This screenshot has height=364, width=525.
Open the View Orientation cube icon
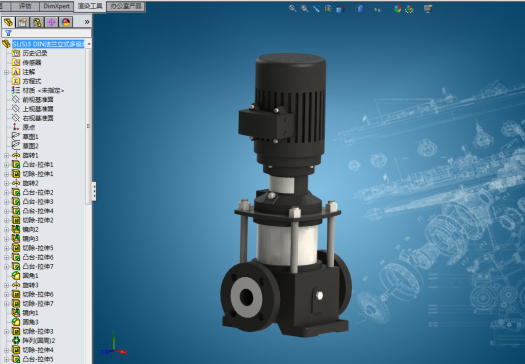[x=340, y=9]
